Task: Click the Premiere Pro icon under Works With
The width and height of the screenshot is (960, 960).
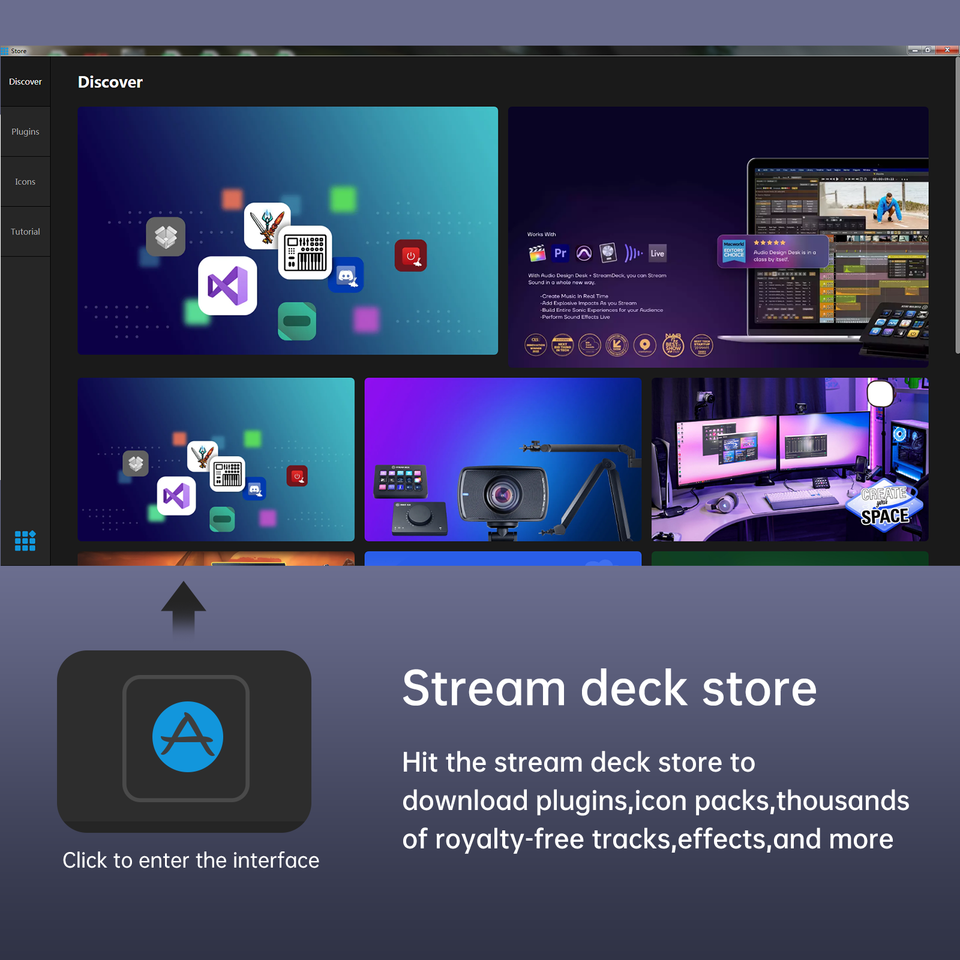Action: (x=560, y=253)
